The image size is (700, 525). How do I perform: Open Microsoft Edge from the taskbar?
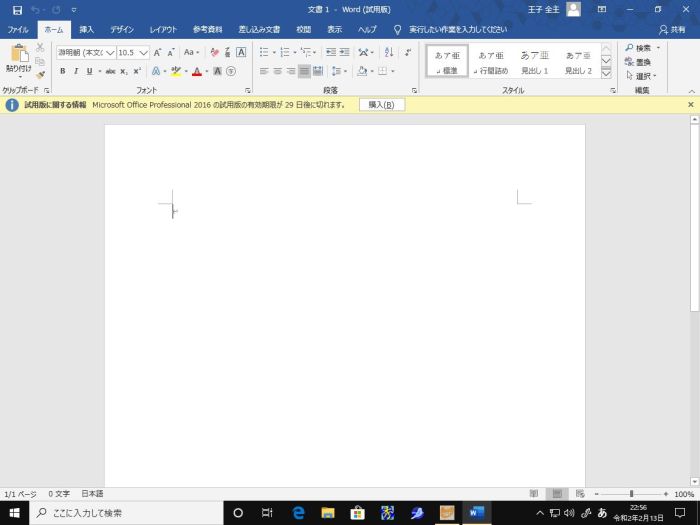click(298, 513)
